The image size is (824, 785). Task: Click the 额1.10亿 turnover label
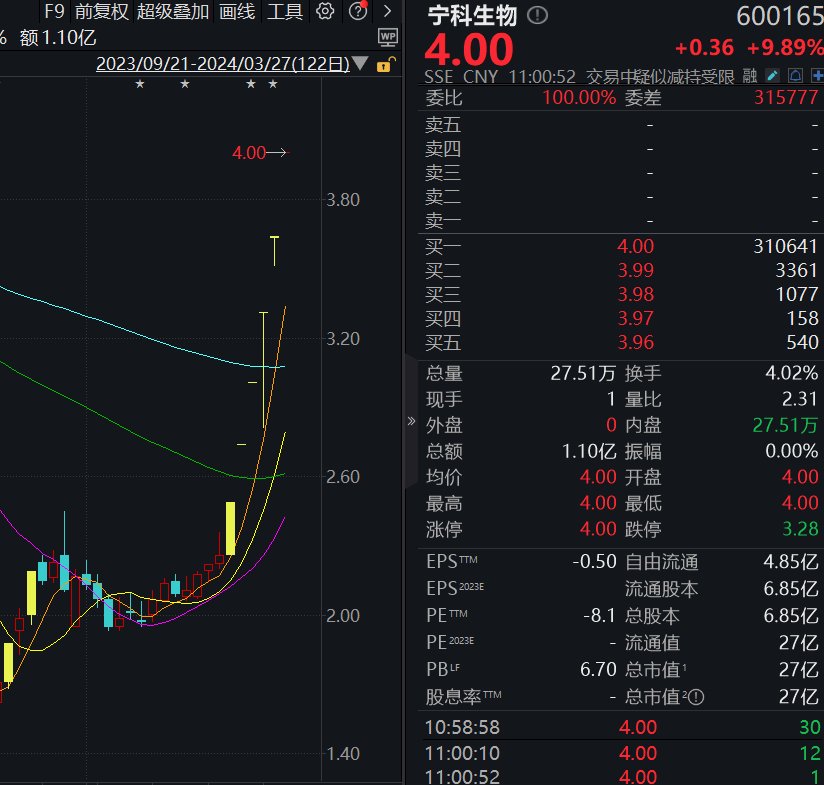(58, 38)
